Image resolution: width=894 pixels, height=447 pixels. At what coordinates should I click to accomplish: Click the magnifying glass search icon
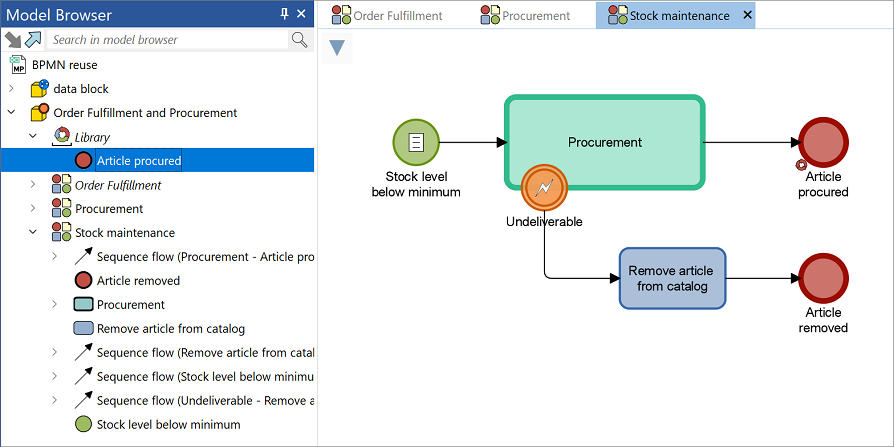pyautogui.click(x=299, y=40)
